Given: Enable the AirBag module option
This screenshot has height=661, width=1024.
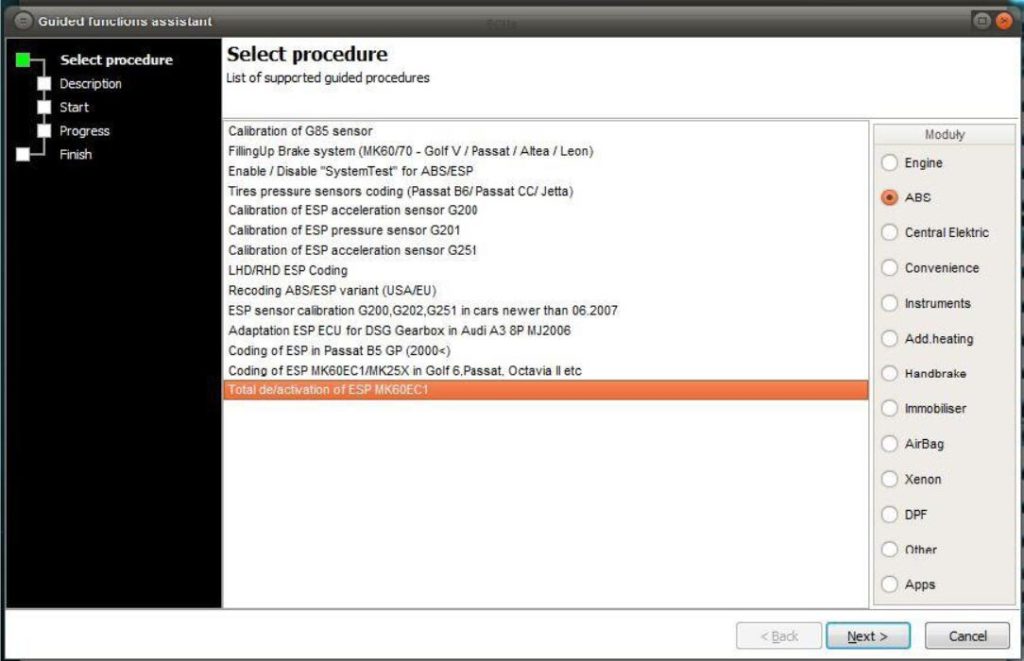Looking at the screenshot, I should (889, 444).
